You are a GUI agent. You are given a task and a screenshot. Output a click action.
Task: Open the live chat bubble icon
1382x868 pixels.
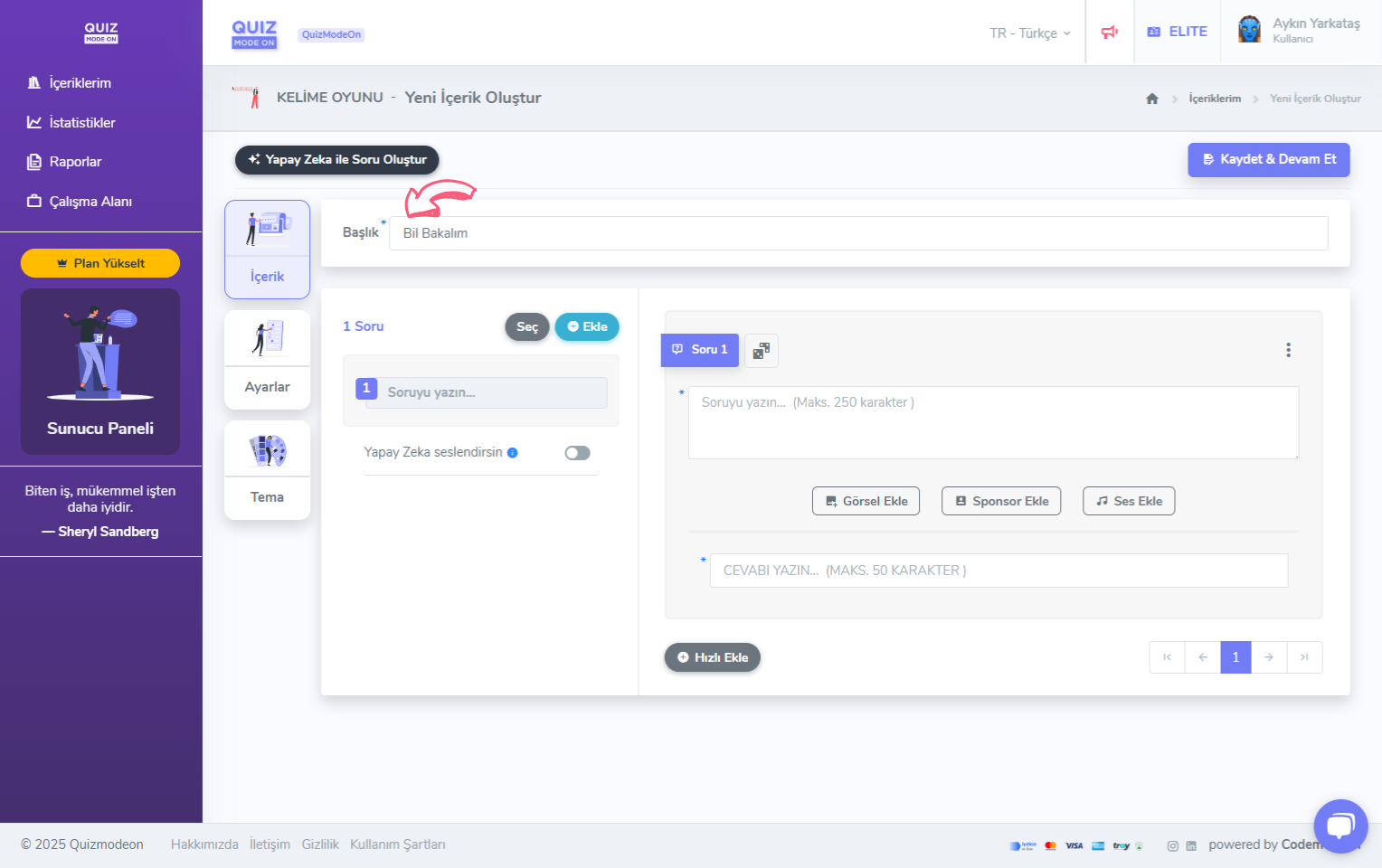(1339, 826)
